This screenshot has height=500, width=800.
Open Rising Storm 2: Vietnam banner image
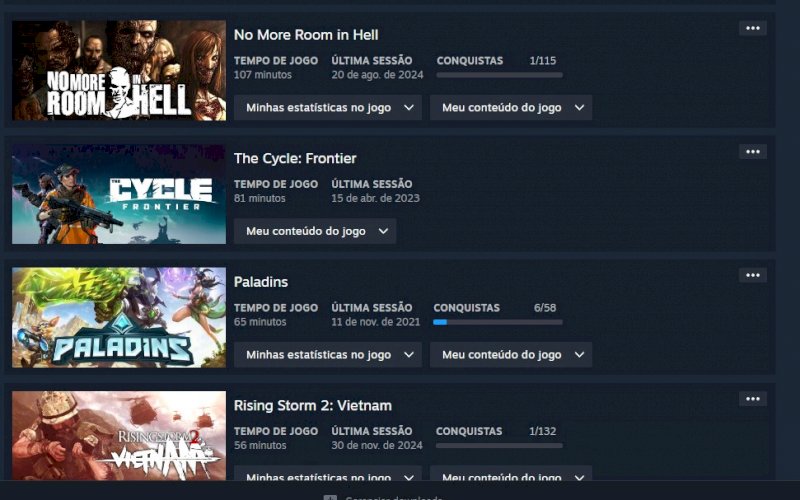[x=119, y=436]
